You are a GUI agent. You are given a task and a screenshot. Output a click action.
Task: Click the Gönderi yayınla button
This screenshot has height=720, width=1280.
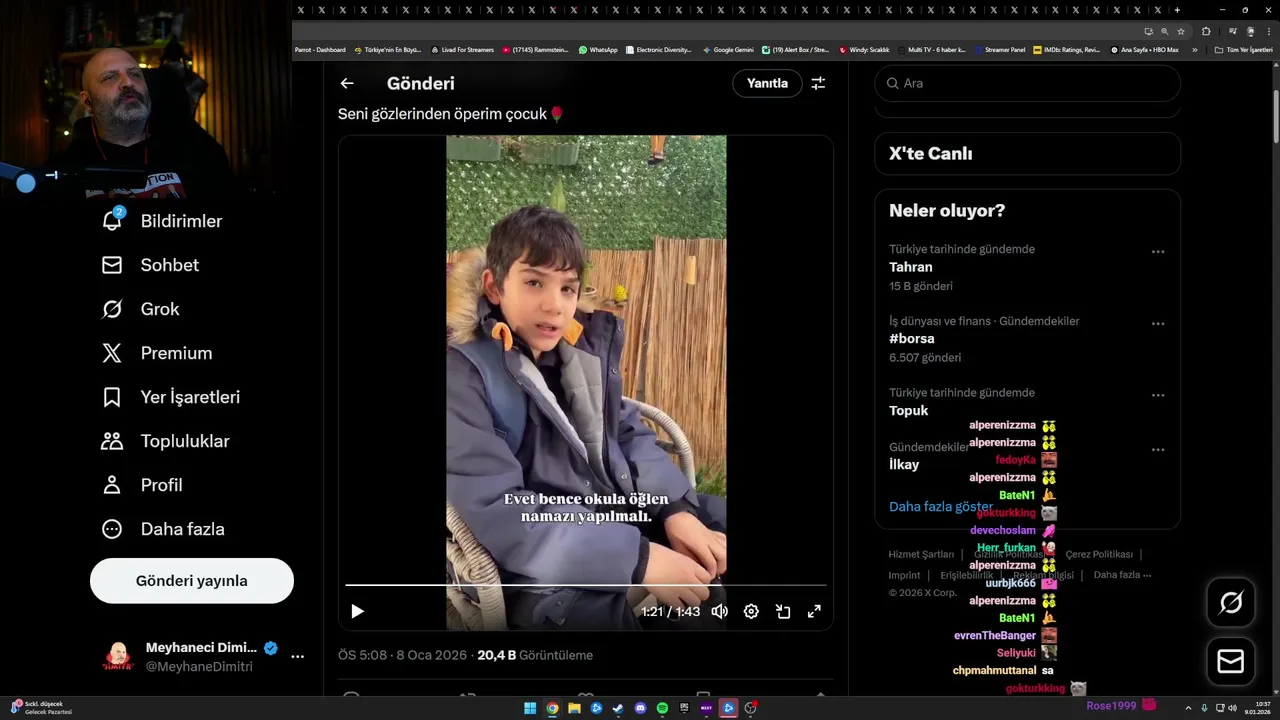click(192, 581)
